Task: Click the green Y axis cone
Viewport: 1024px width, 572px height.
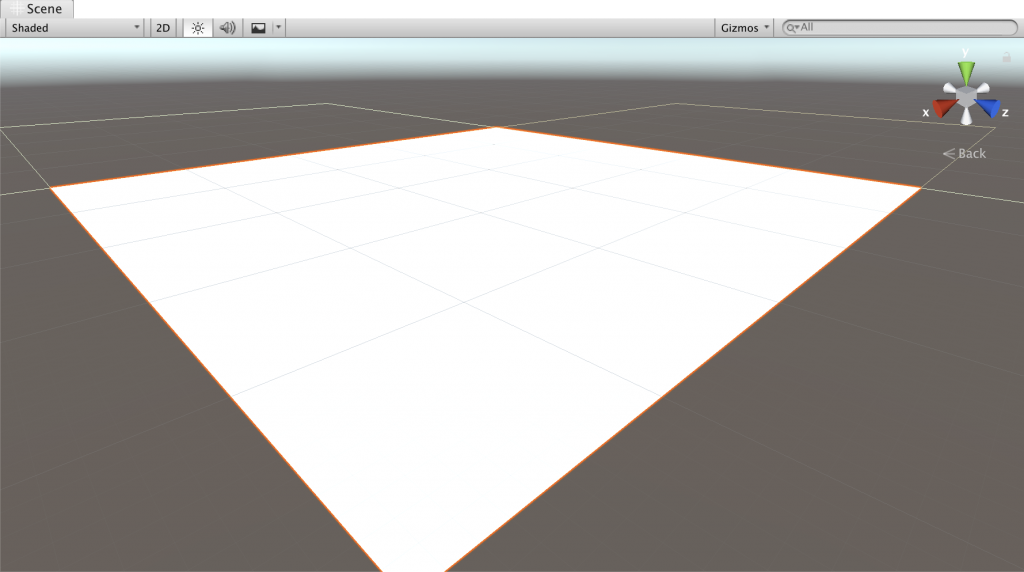Action: [966, 71]
